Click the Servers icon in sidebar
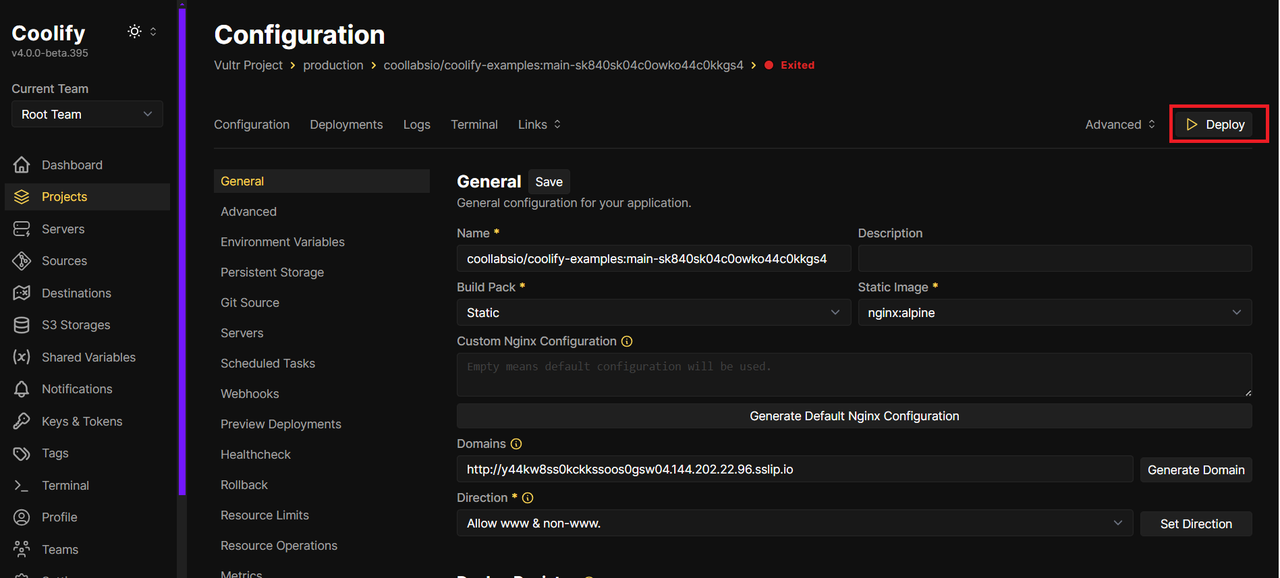 click(21, 229)
